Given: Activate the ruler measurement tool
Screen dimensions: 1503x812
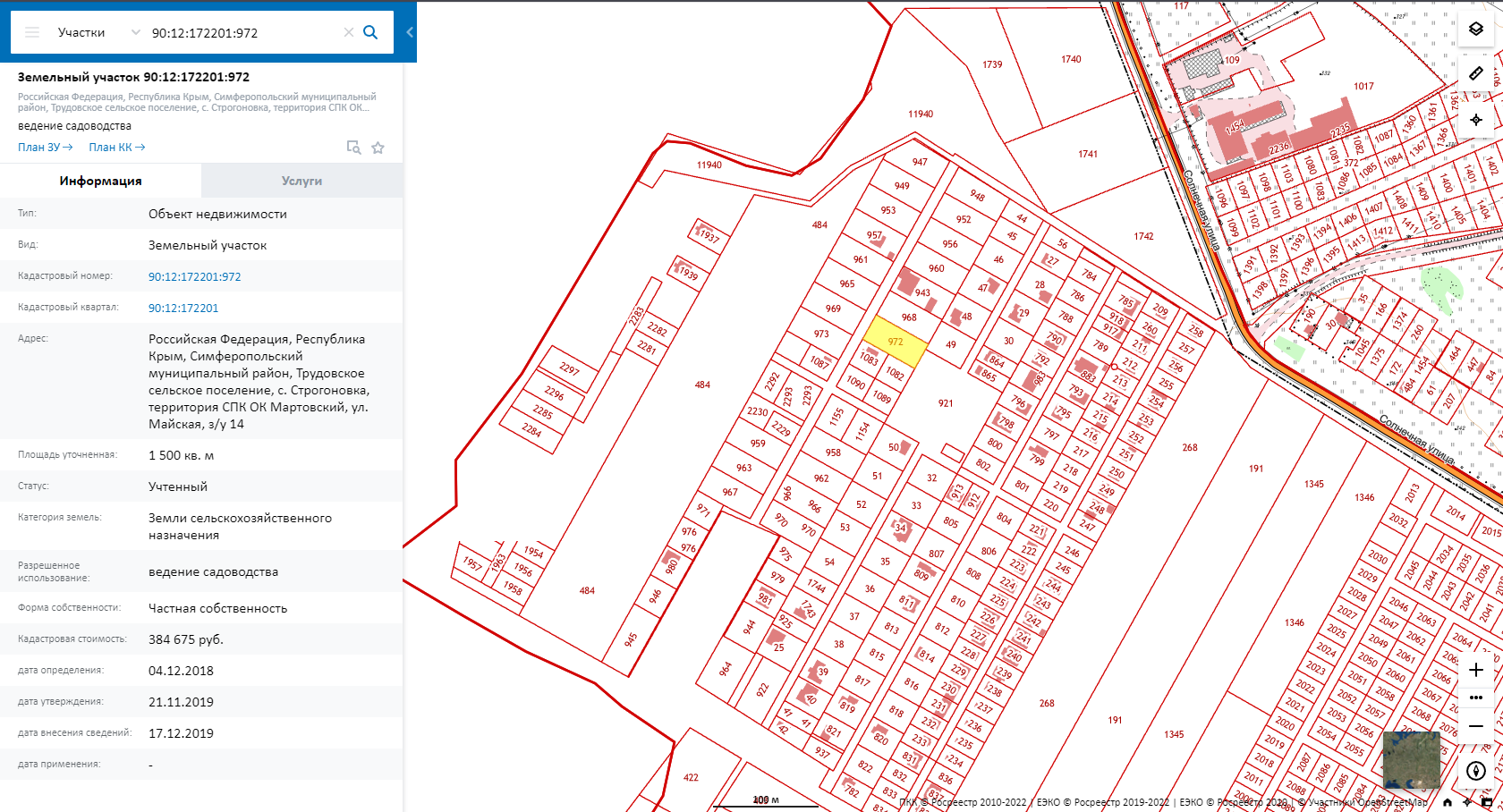Looking at the screenshot, I should [1476, 73].
